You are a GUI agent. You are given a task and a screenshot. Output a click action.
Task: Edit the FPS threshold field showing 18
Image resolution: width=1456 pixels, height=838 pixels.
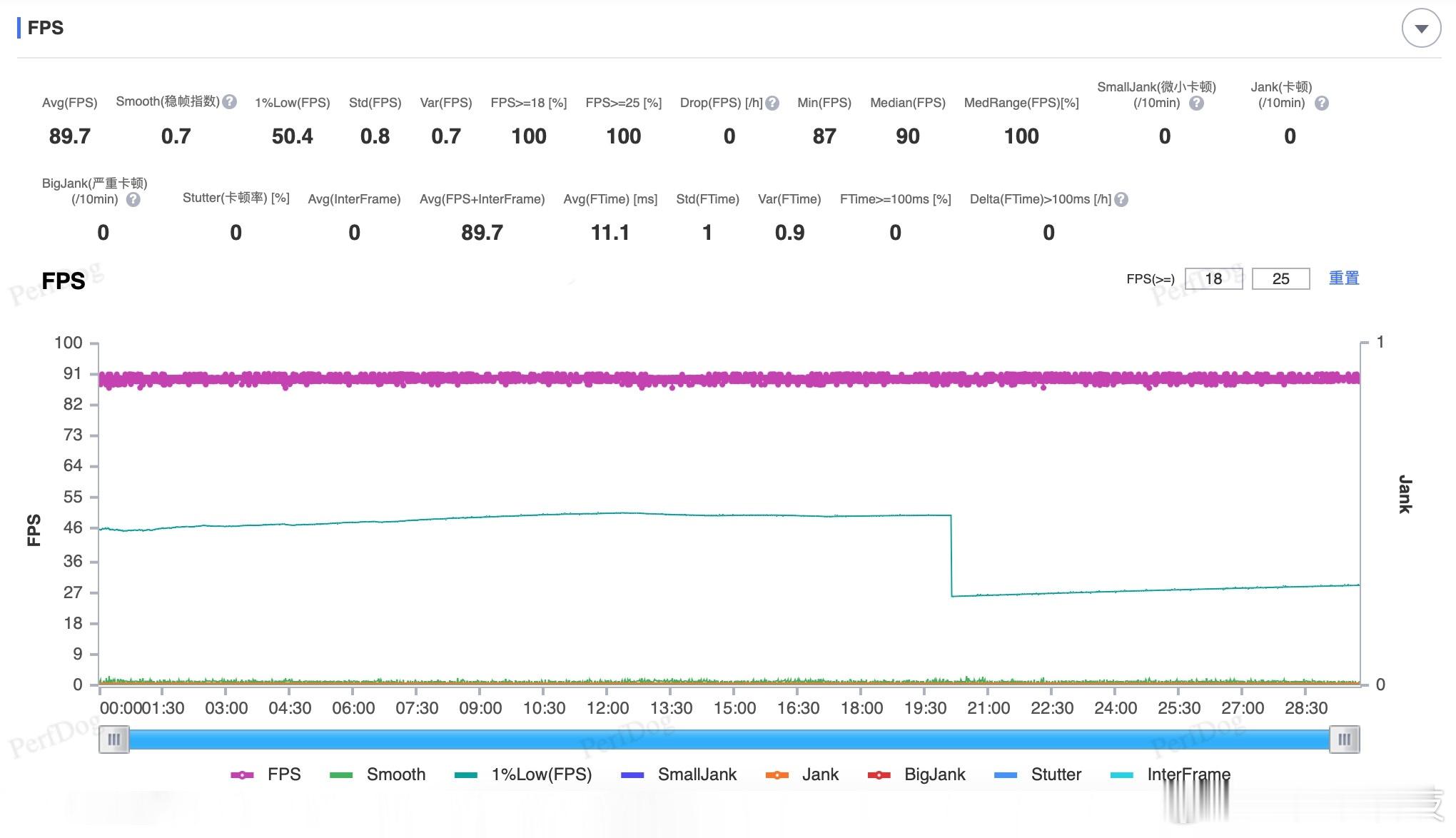tap(1213, 278)
